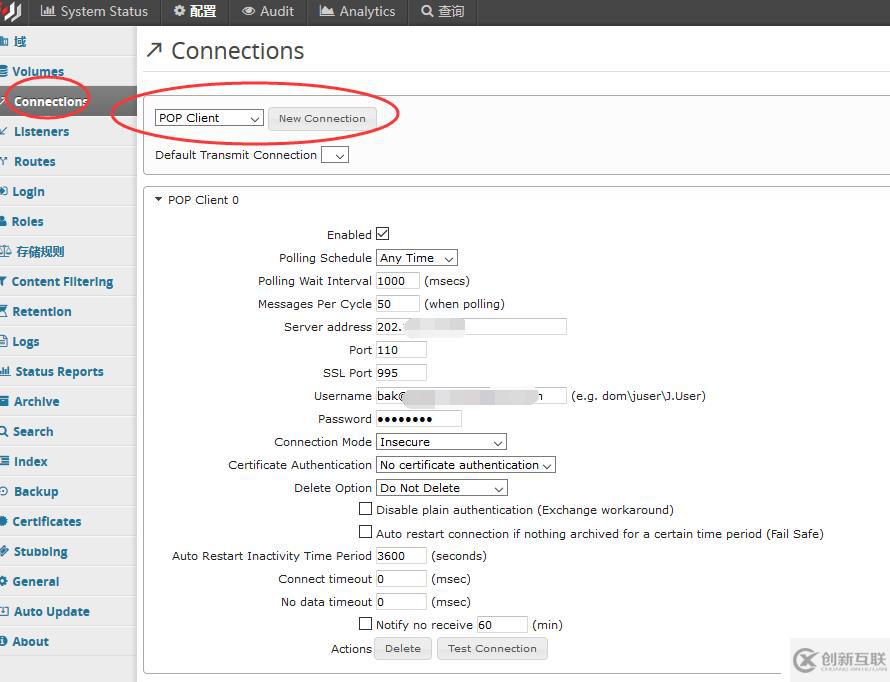Click Auto Restart Inactivity Time Period field

[401, 555]
